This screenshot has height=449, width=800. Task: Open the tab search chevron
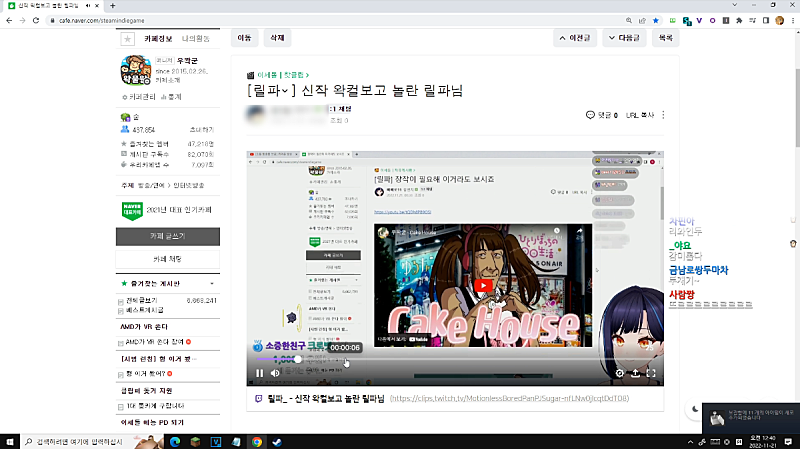click(x=734, y=5)
